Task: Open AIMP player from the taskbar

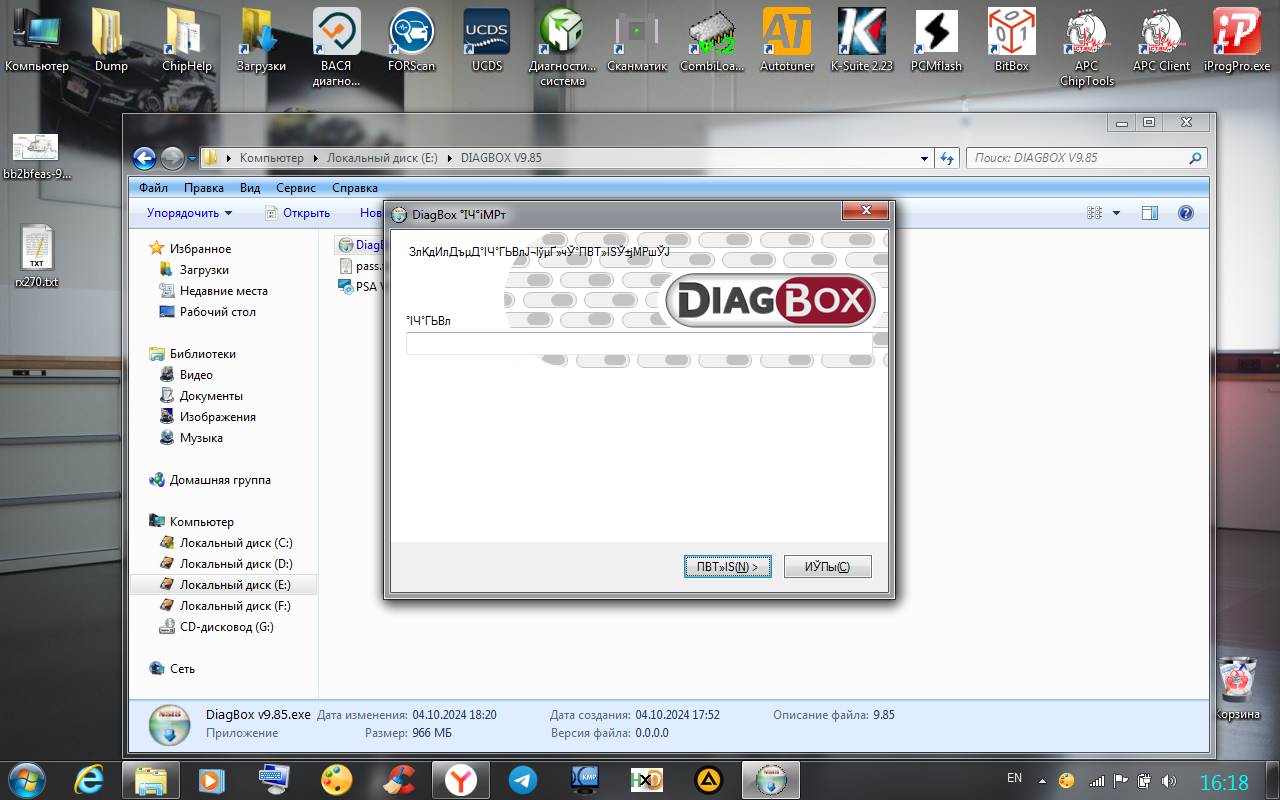Action: pos(709,779)
